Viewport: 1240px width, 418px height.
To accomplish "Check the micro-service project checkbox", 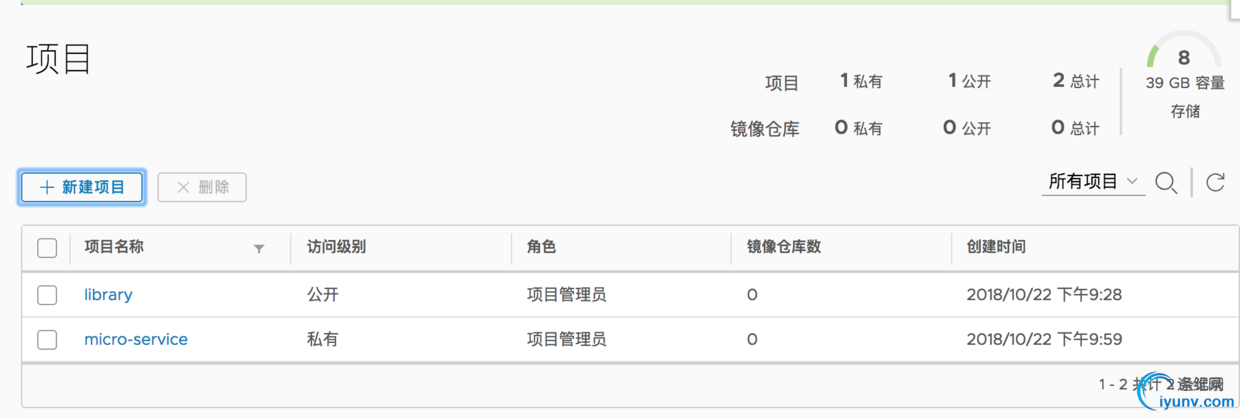I will 47,340.
